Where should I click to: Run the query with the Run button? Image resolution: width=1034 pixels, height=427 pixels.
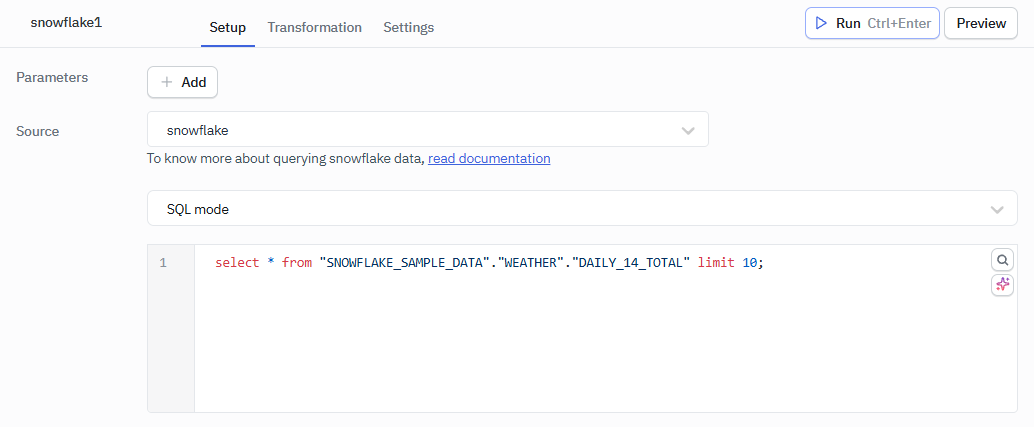[x=871, y=23]
